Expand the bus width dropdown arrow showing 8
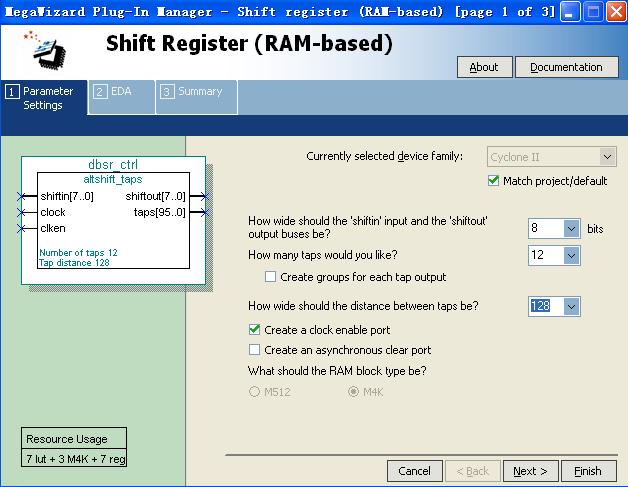 [x=572, y=229]
